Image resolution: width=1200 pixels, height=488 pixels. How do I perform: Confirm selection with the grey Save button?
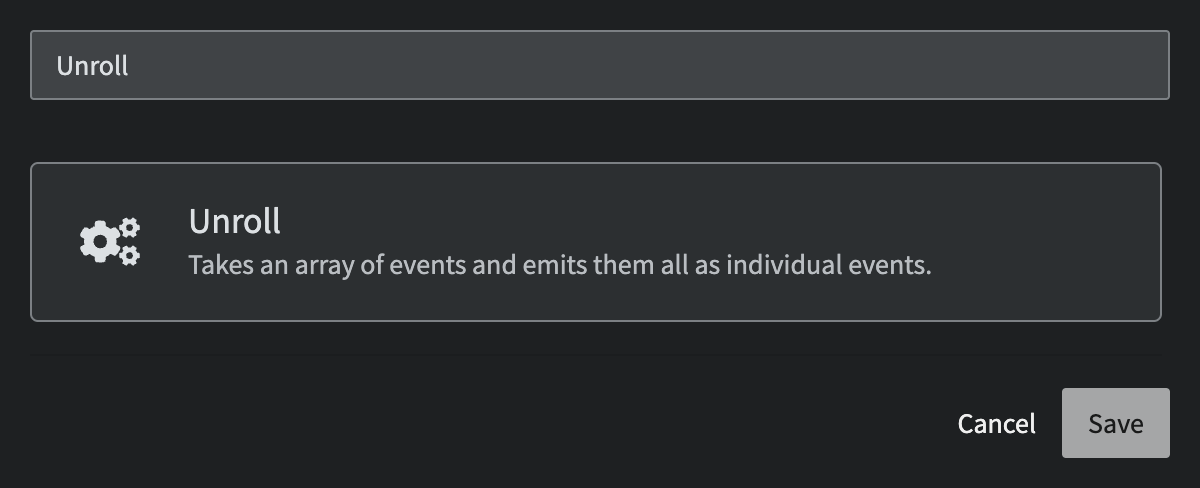[x=1115, y=423]
